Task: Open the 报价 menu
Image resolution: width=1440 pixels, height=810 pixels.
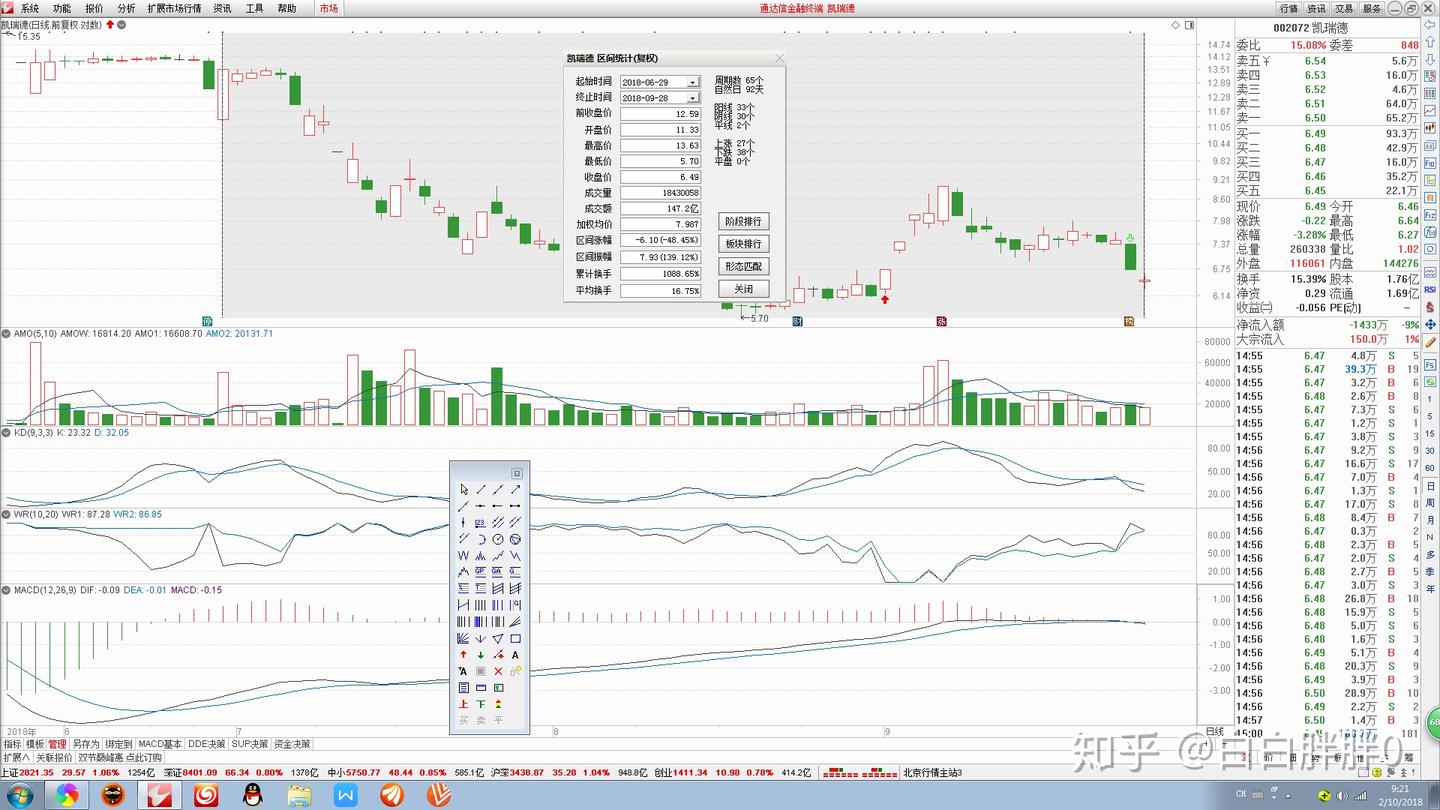Action: coord(94,8)
